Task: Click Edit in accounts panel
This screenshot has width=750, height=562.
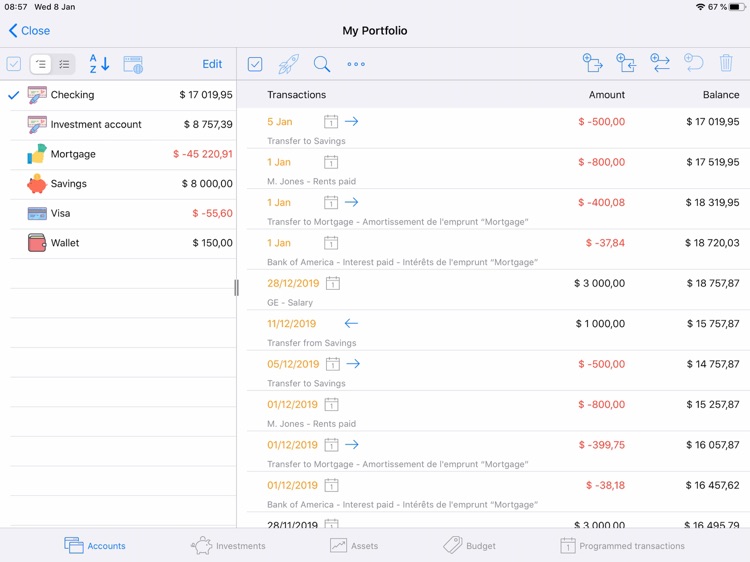Action: [x=212, y=64]
